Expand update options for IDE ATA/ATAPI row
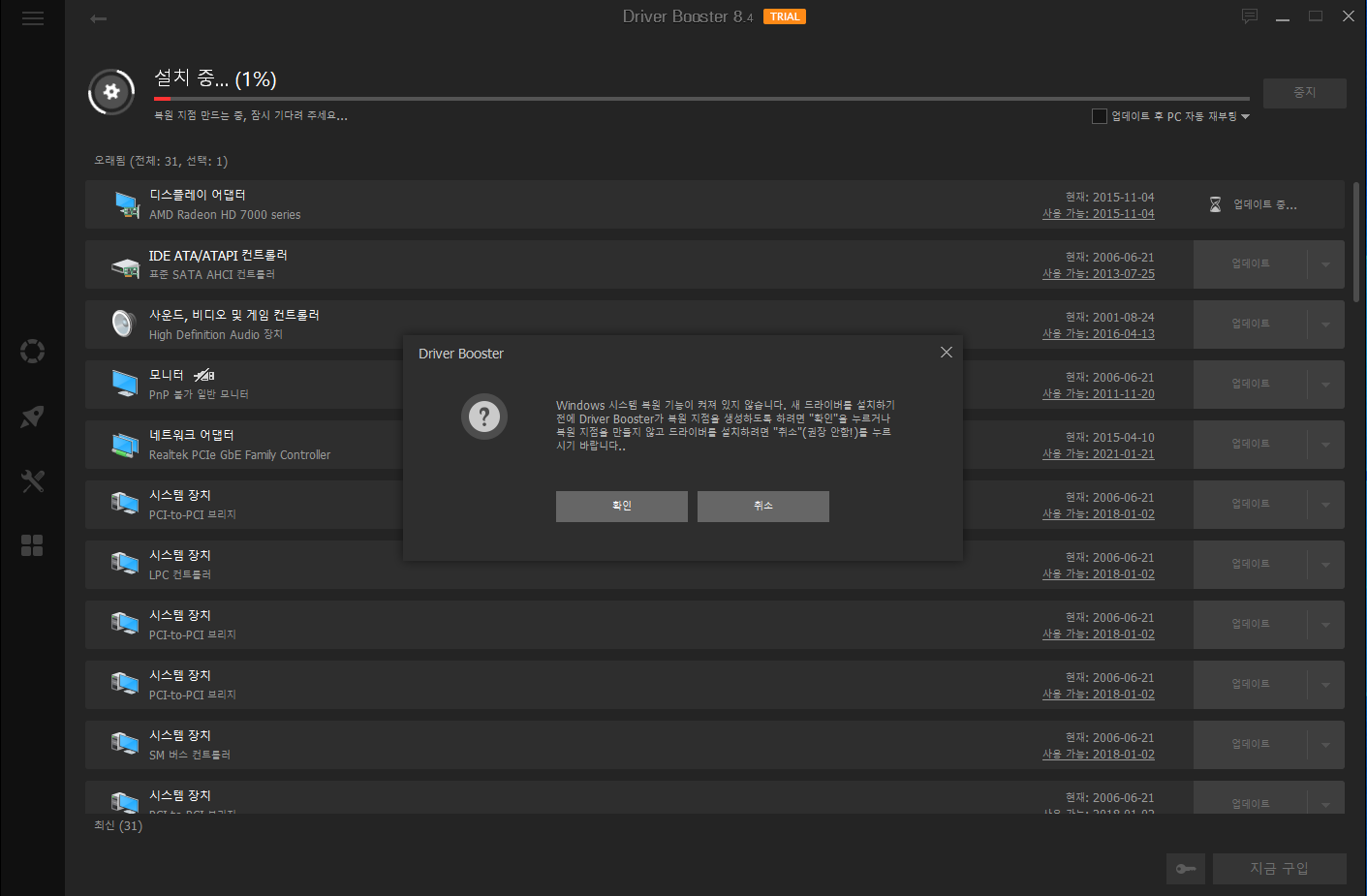 click(x=1325, y=264)
